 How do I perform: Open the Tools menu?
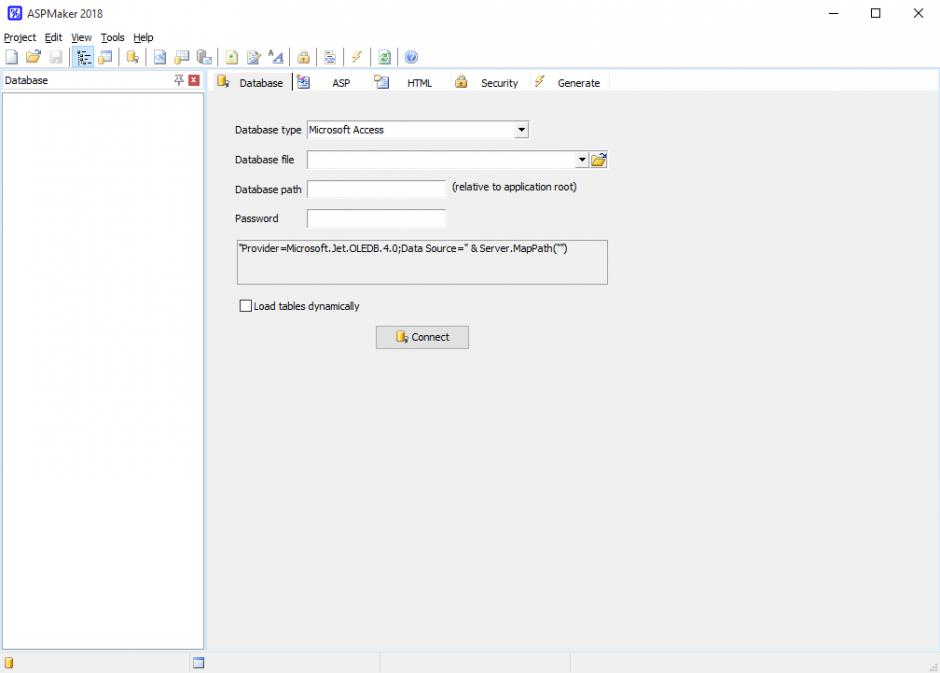[113, 38]
